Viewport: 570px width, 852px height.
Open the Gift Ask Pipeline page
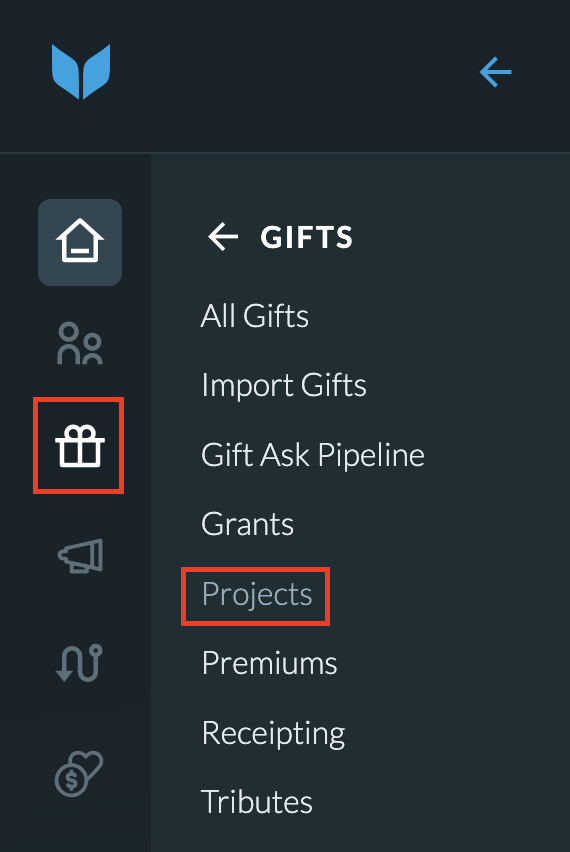tap(313, 455)
